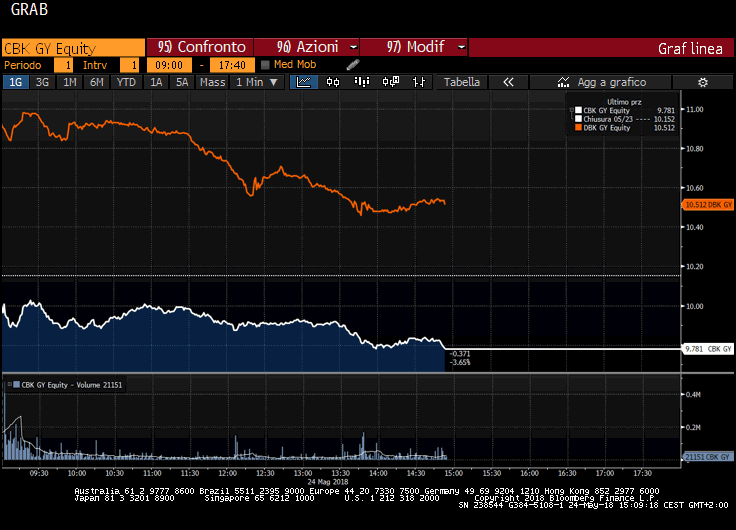Click the CBK GY Equity ticker field
Viewport: 736px width, 530px height.
(x=72, y=47)
